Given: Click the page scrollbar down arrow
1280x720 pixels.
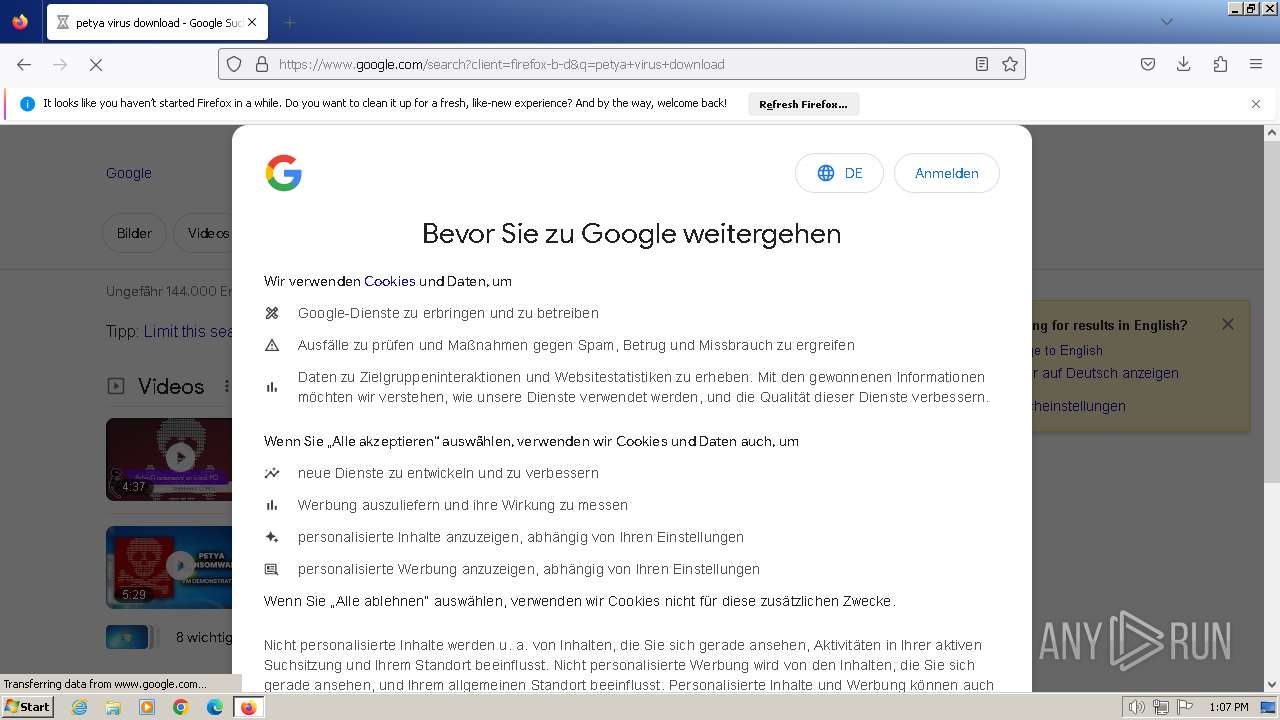Looking at the screenshot, I should pos(1272,685).
